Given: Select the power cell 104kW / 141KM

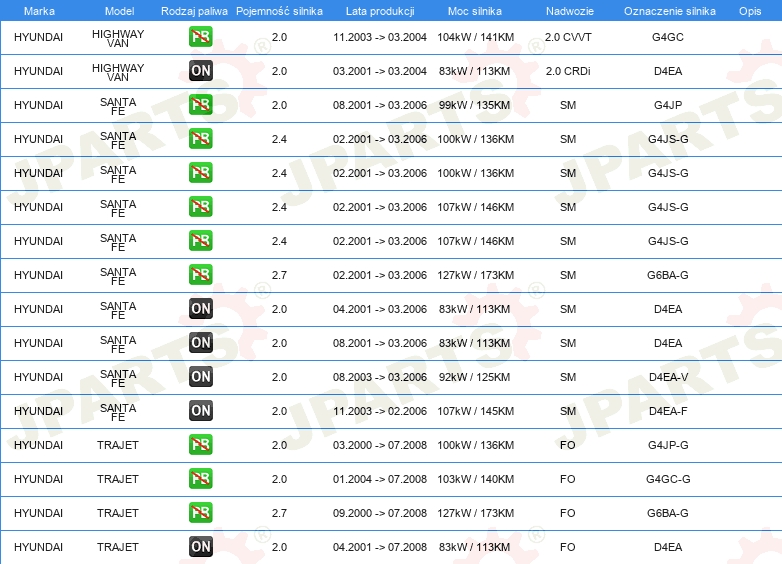Looking at the screenshot, I should [475, 37].
